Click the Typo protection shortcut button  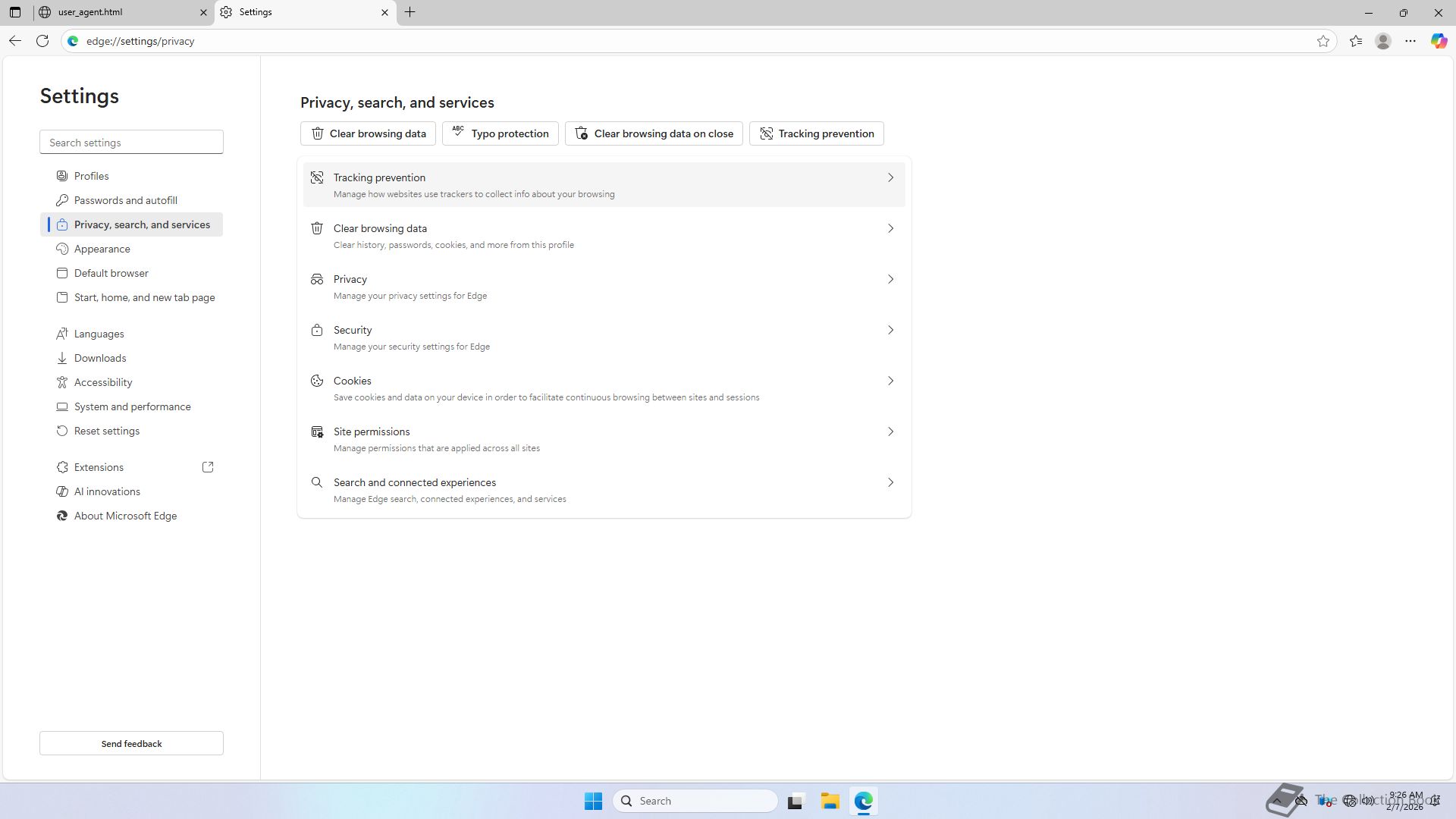[500, 133]
